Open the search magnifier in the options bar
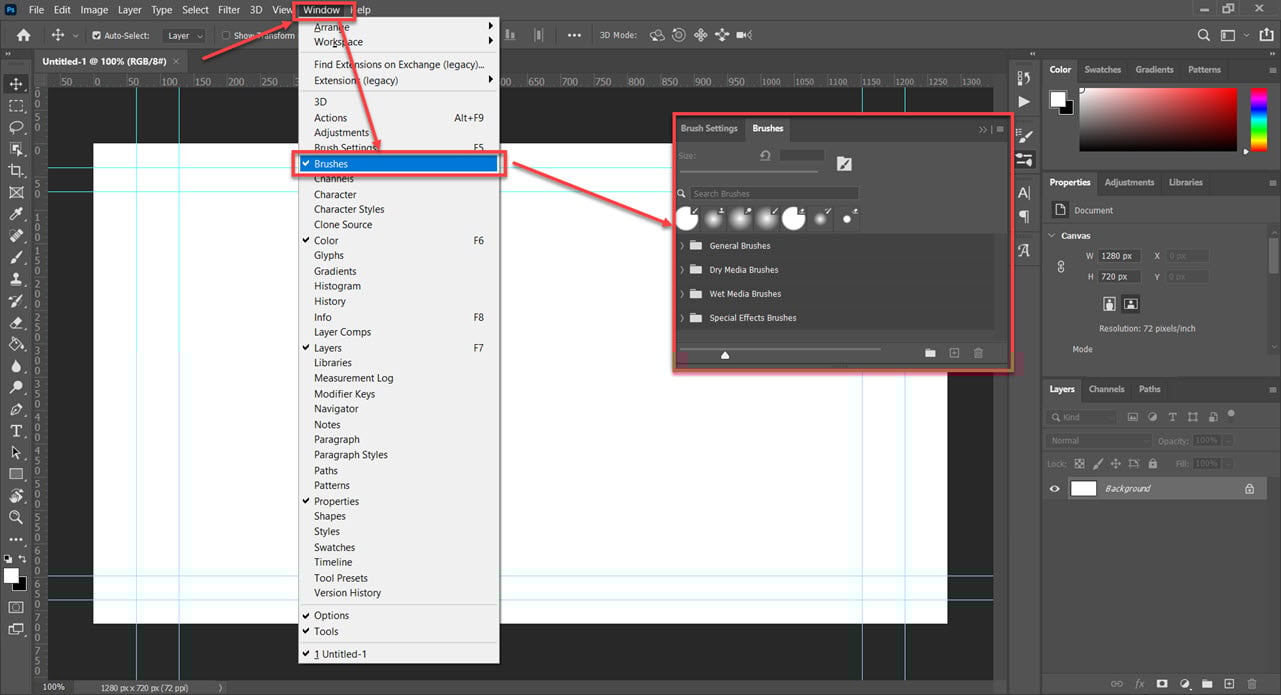 [x=1204, y=35]
